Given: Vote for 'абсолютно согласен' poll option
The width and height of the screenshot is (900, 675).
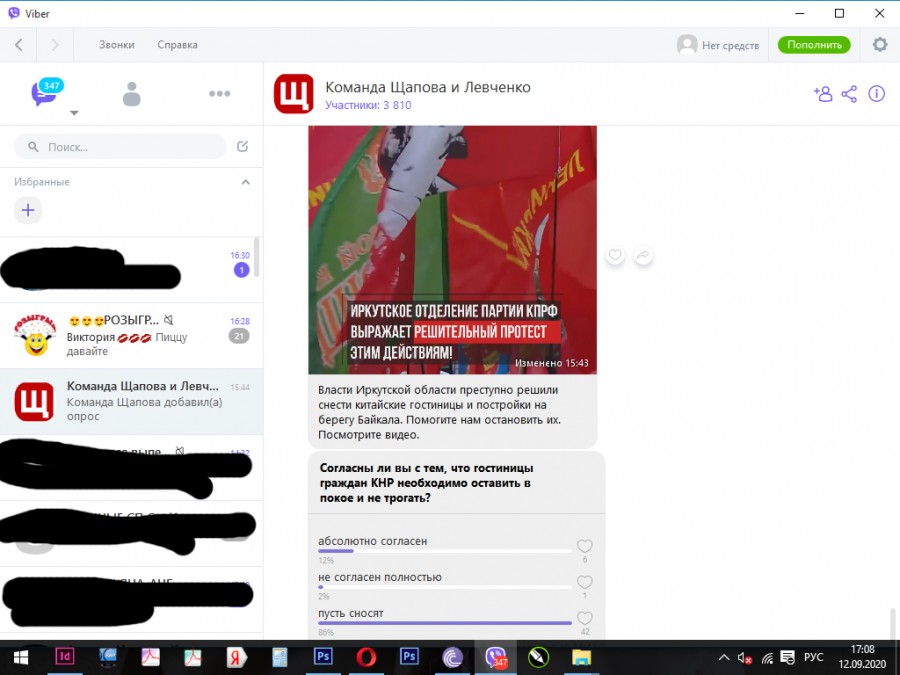Looking at the screenshot, I should tap(585, 546).
